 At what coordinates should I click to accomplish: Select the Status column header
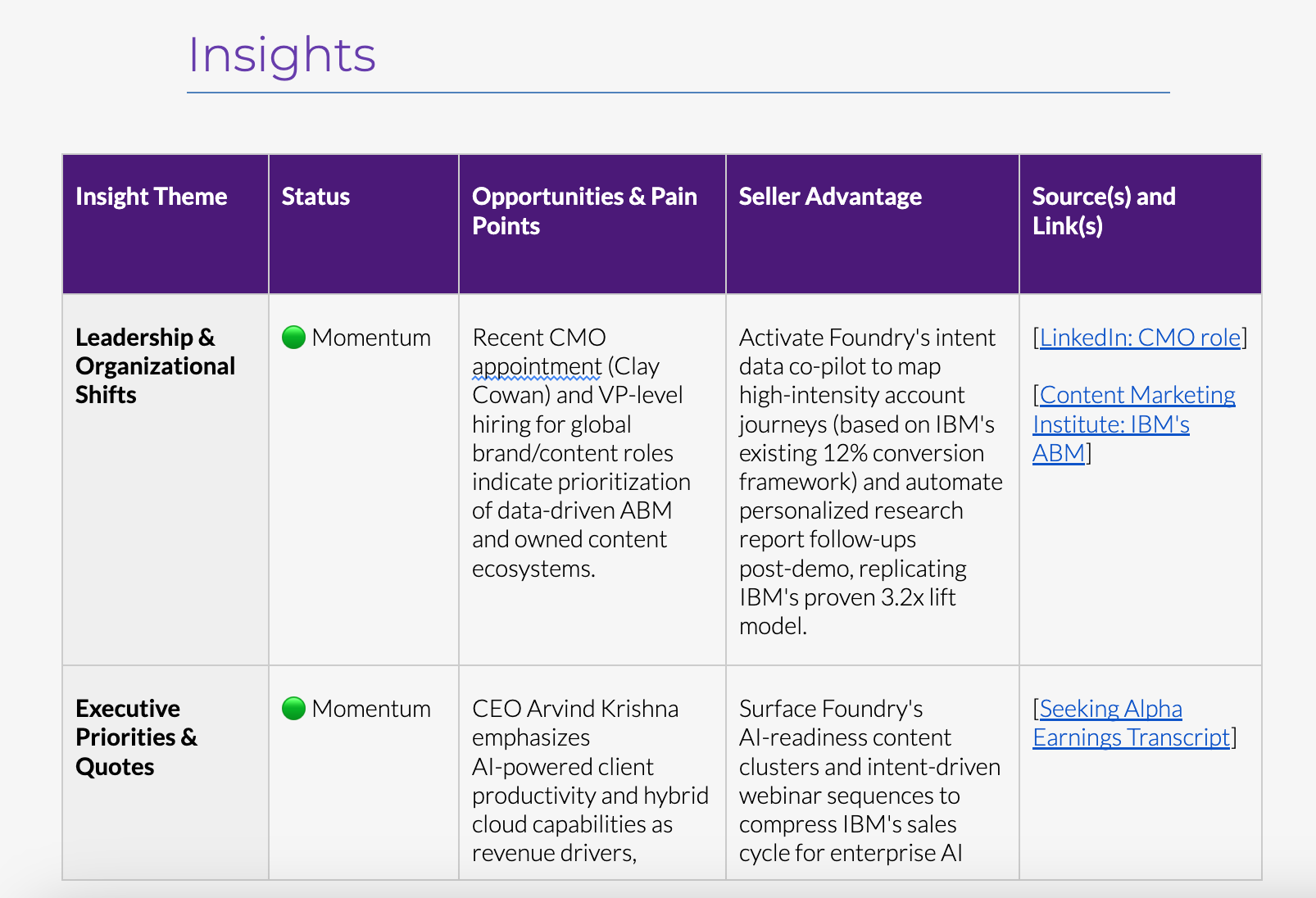point(364,224)
